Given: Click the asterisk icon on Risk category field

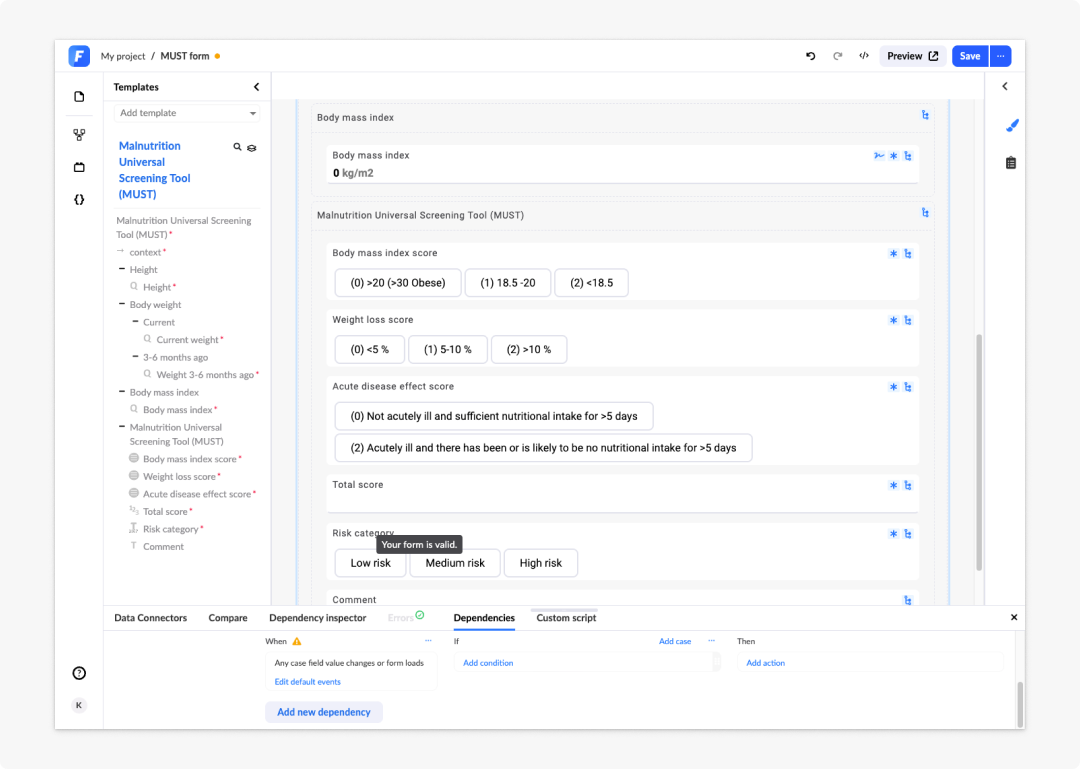Looking at the screenshot, I should 893,534.
